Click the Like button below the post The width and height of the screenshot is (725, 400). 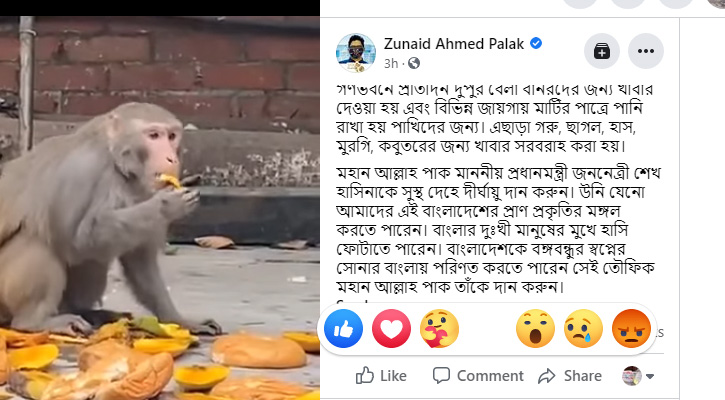381,375
